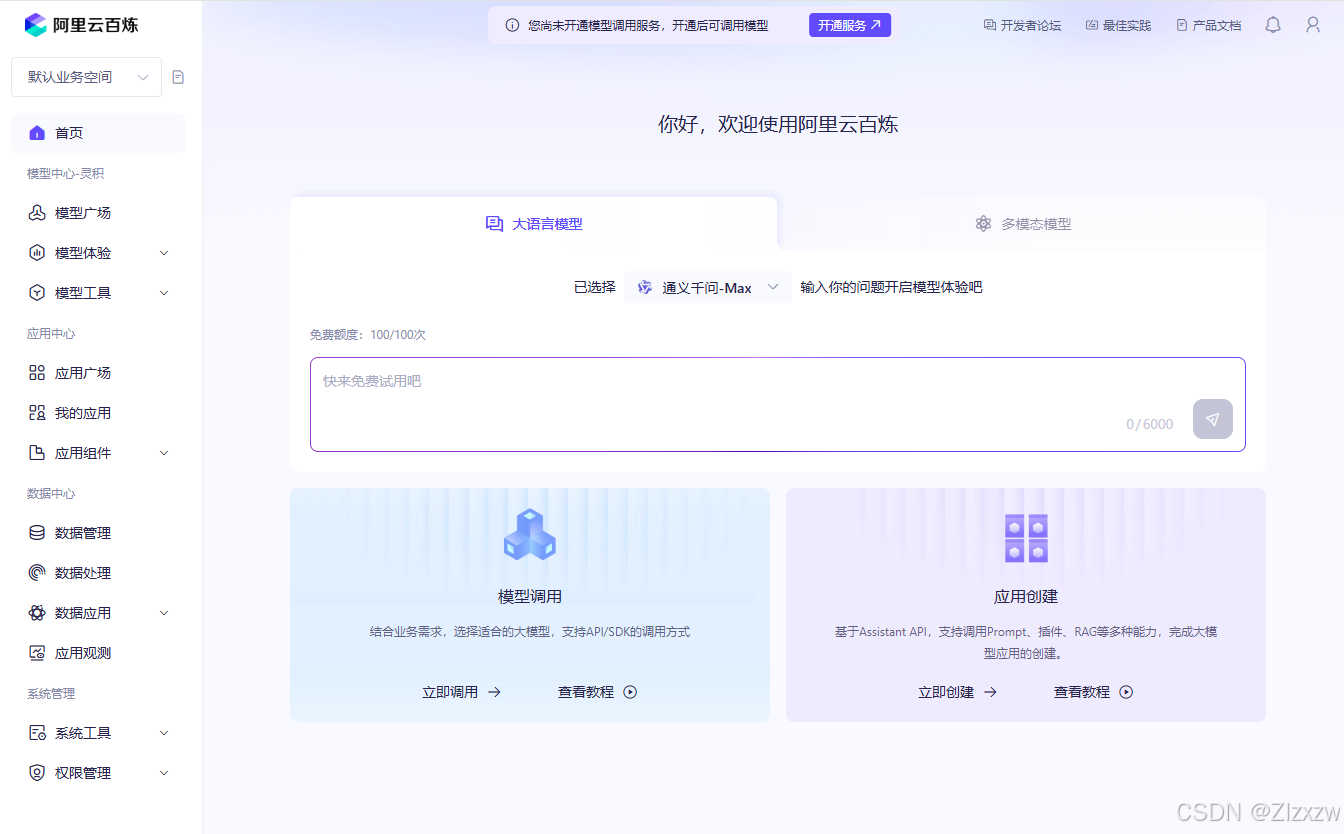Expand the 数据应用 menu chevron
Screen dimensions: 1344x834
click(x=164, y=613)
